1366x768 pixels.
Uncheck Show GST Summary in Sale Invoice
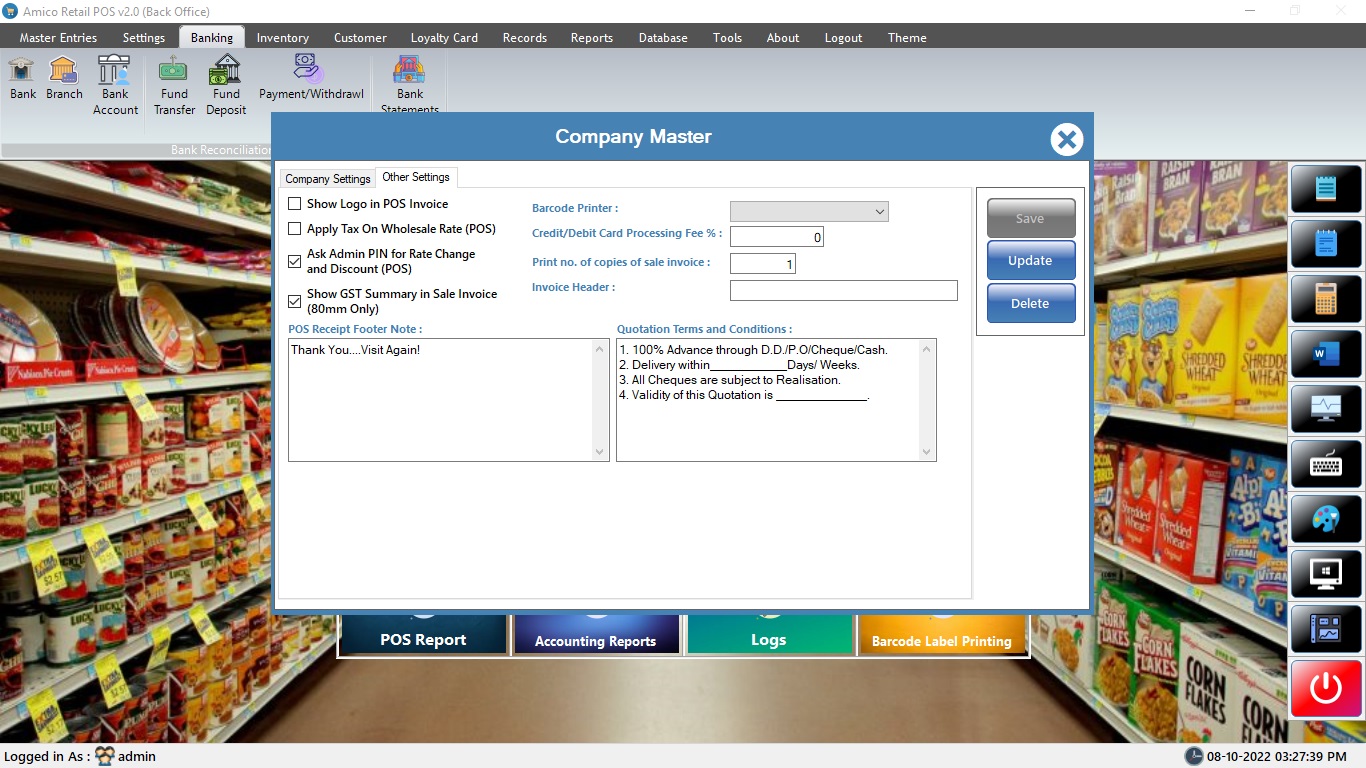tap(295, 301)
